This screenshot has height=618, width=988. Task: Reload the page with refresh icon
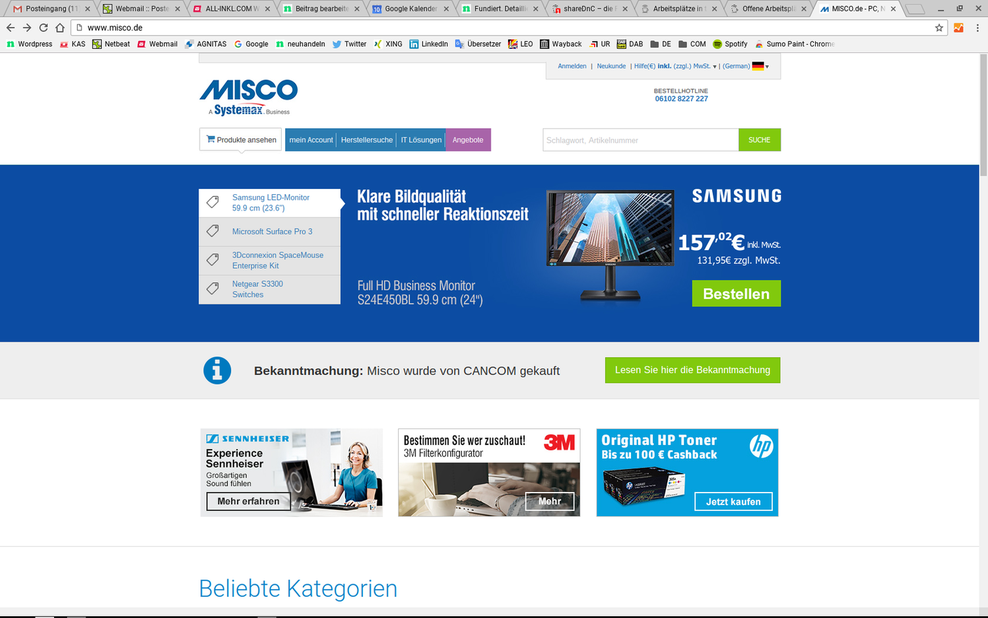pyautogui.click(x=43, y=28)
